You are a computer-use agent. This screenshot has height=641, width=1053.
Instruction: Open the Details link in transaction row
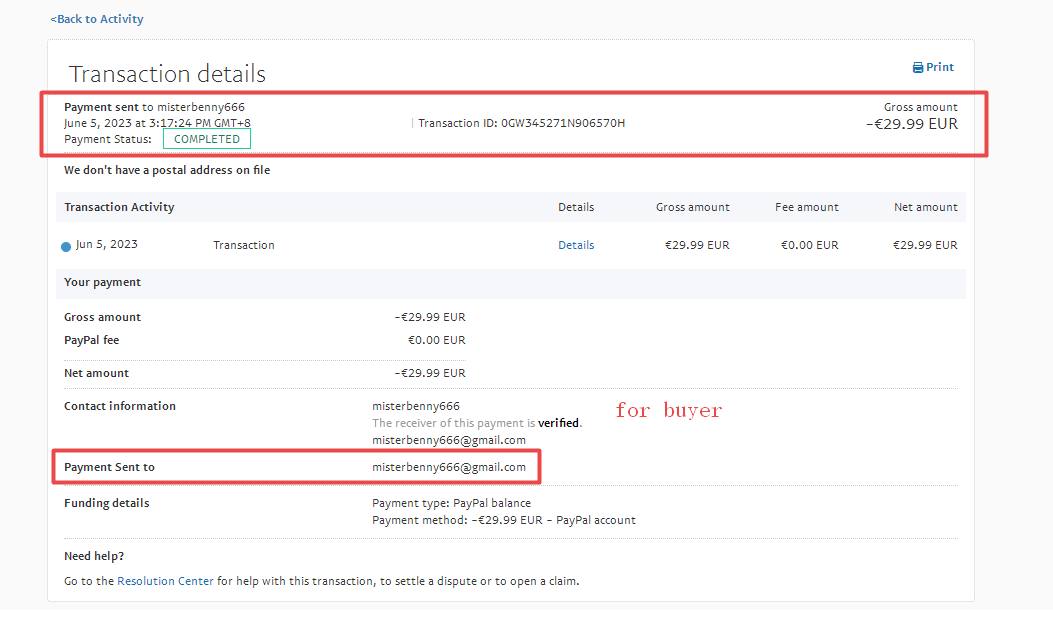tap(576, 245)
